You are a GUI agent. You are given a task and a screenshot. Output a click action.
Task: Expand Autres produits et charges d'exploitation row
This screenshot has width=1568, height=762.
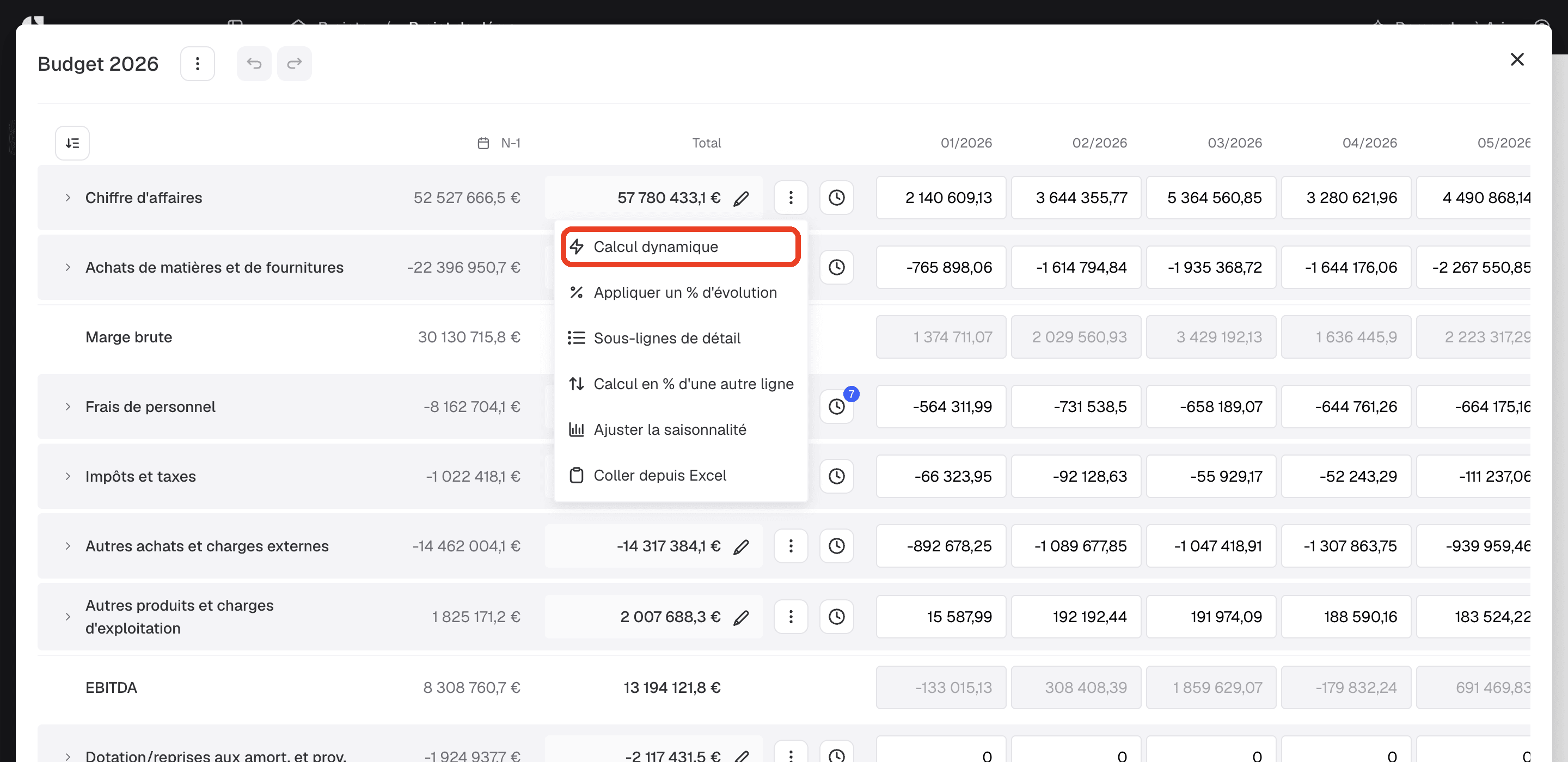pos(68,617)
